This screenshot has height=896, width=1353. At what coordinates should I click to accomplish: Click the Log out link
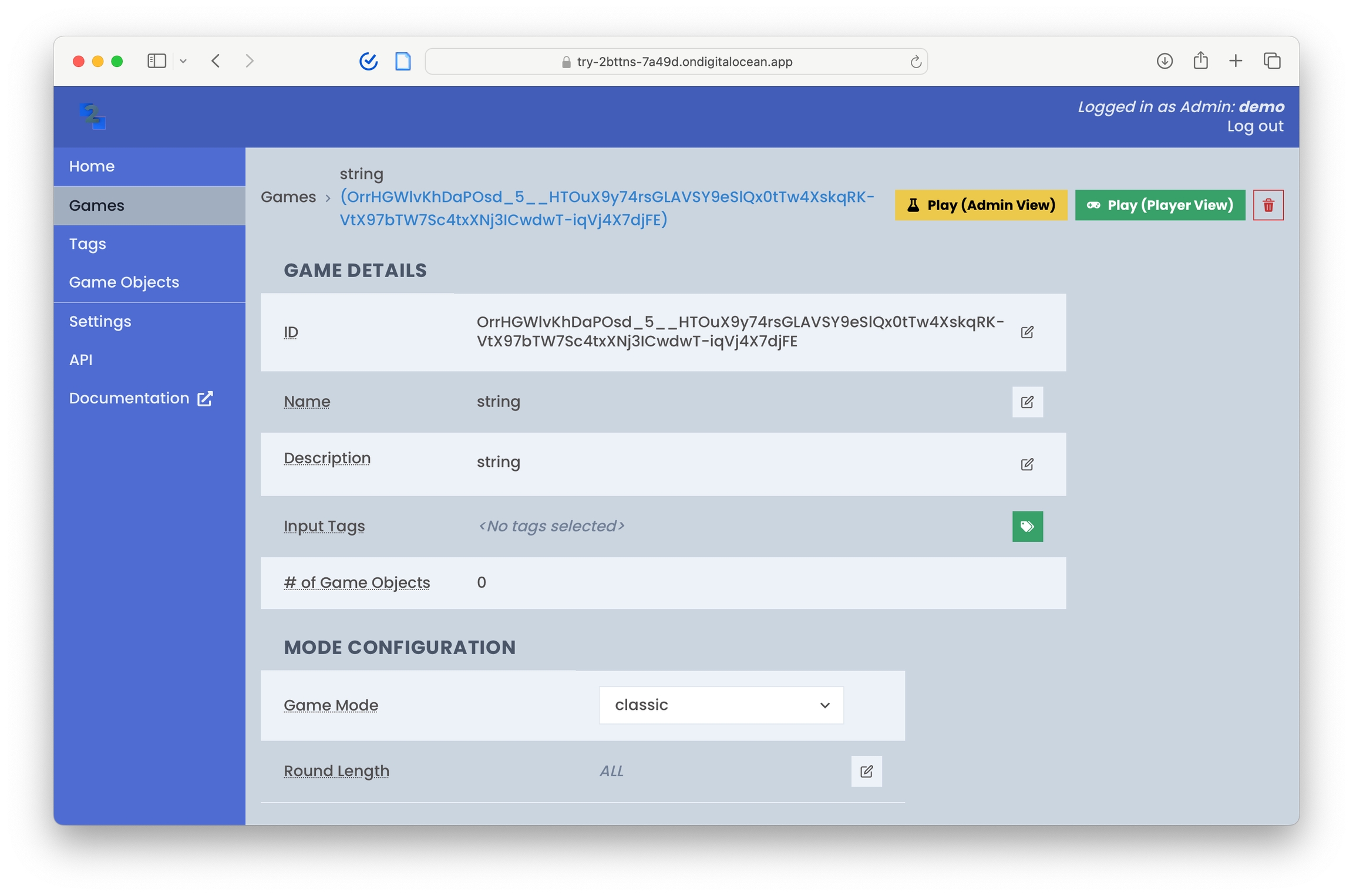pos(1254,126)
